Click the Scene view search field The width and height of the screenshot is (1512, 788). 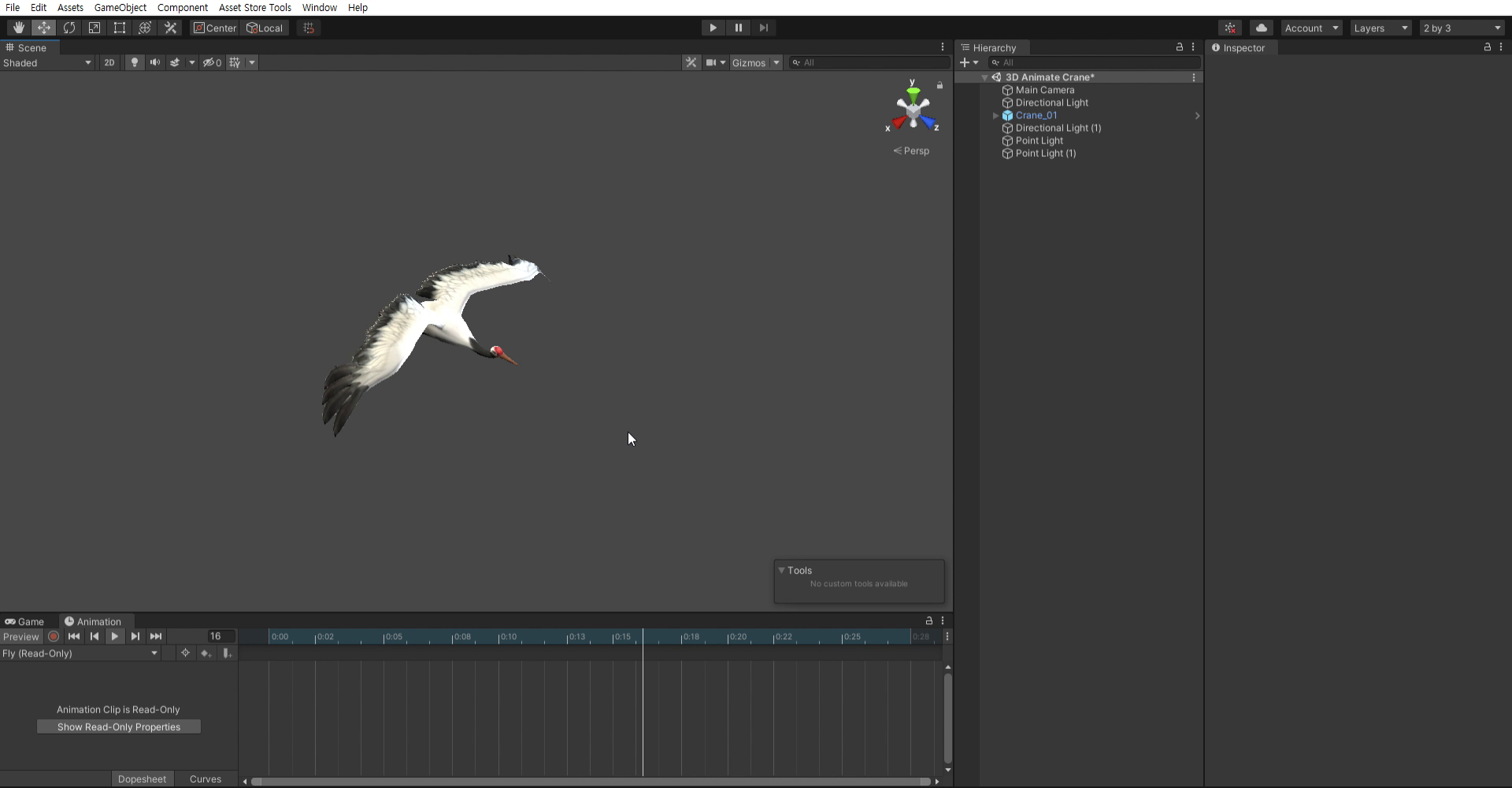point(869,62)
